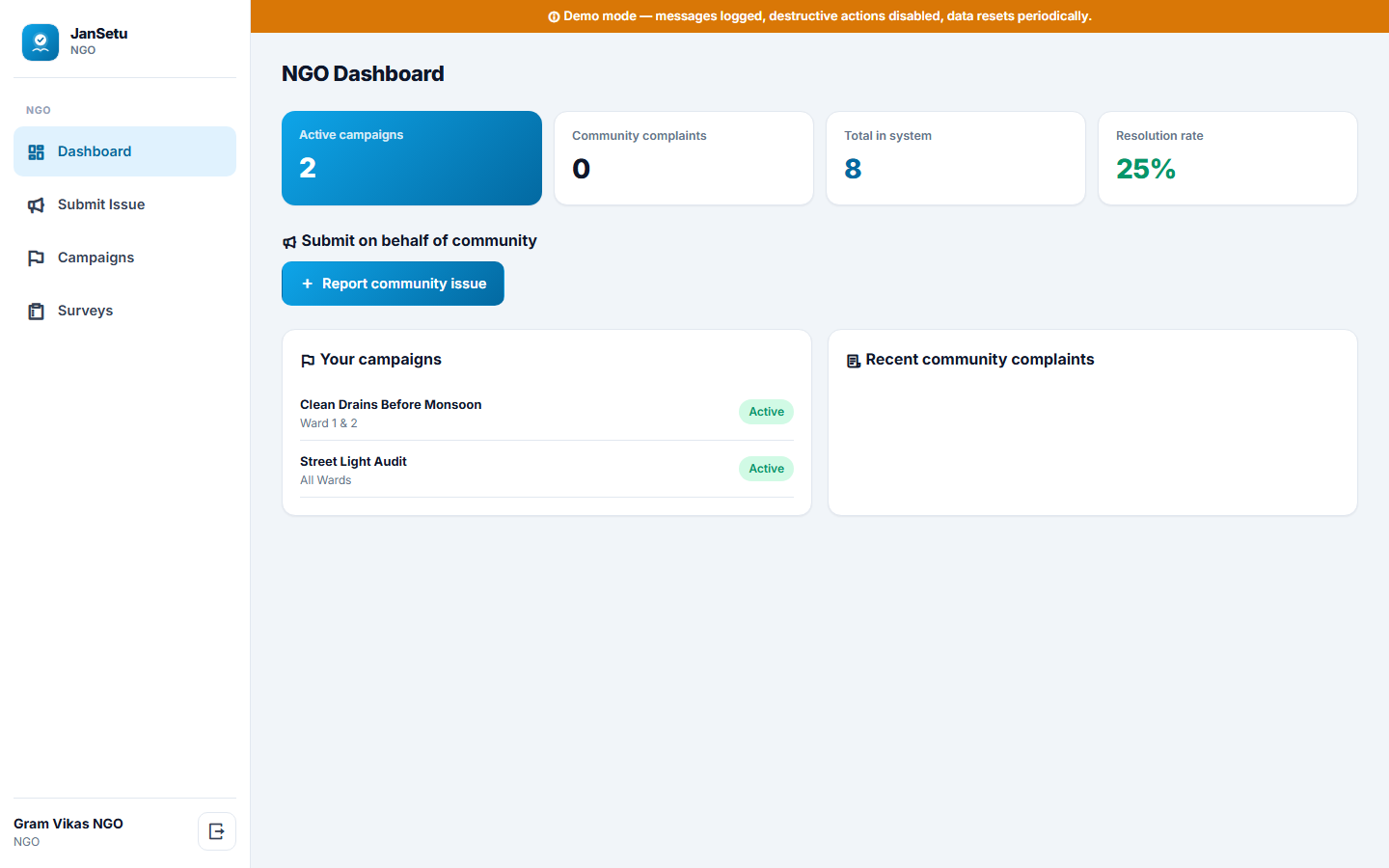Click Gram Vikas NGO user name
1389x868 pixels.
point(68,824)
